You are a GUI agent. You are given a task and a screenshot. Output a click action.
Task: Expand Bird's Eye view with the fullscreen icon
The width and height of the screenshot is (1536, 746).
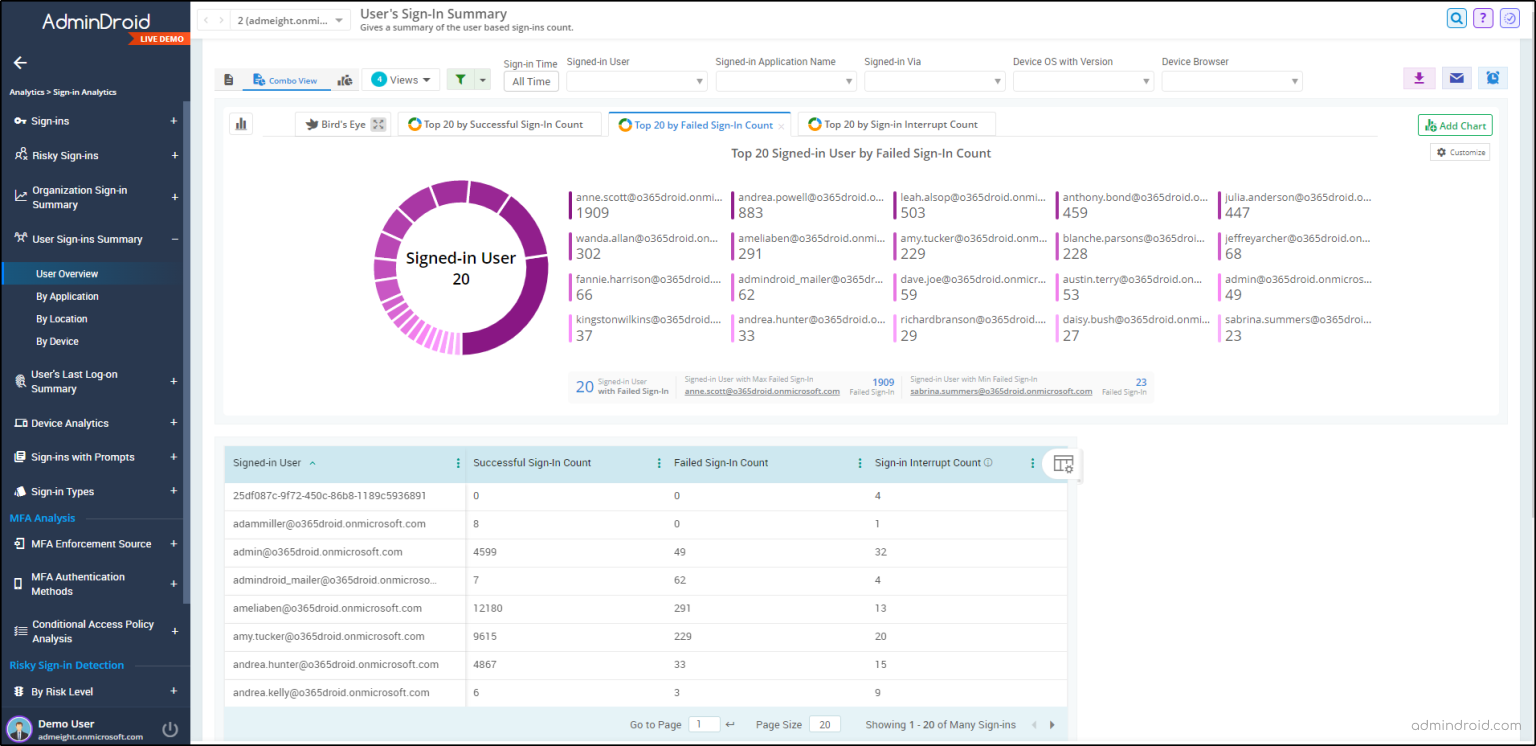pos(376,124)
